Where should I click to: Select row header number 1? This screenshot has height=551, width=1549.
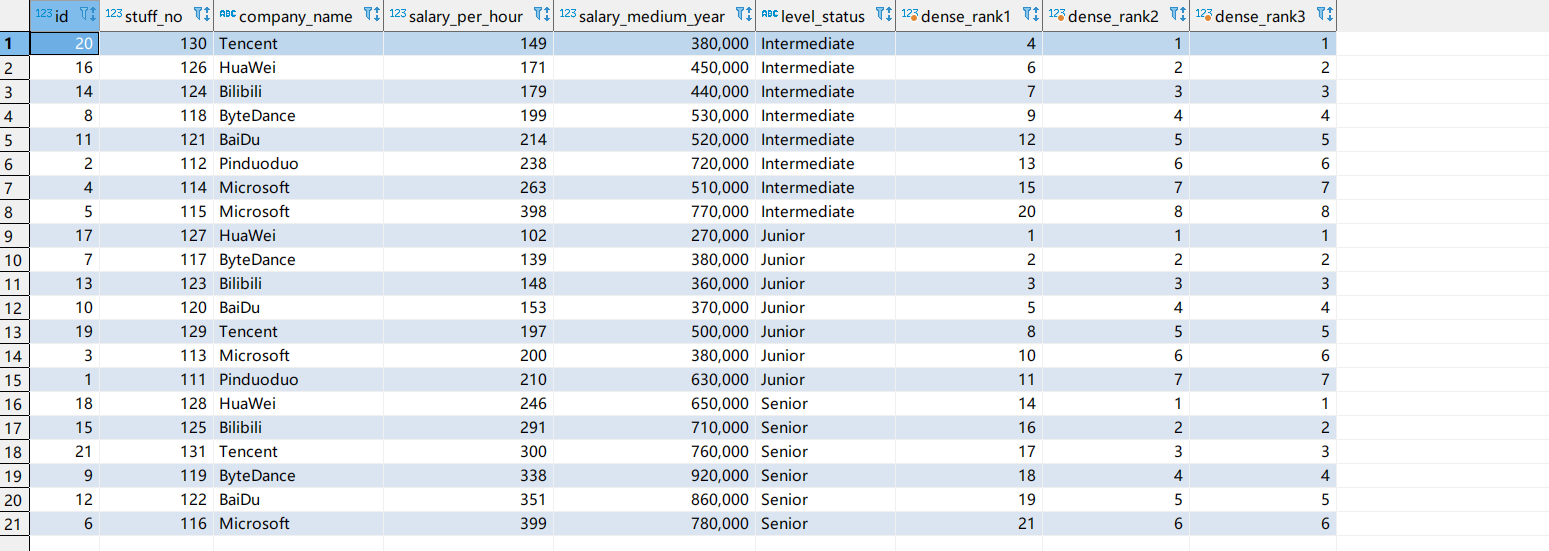15,43
